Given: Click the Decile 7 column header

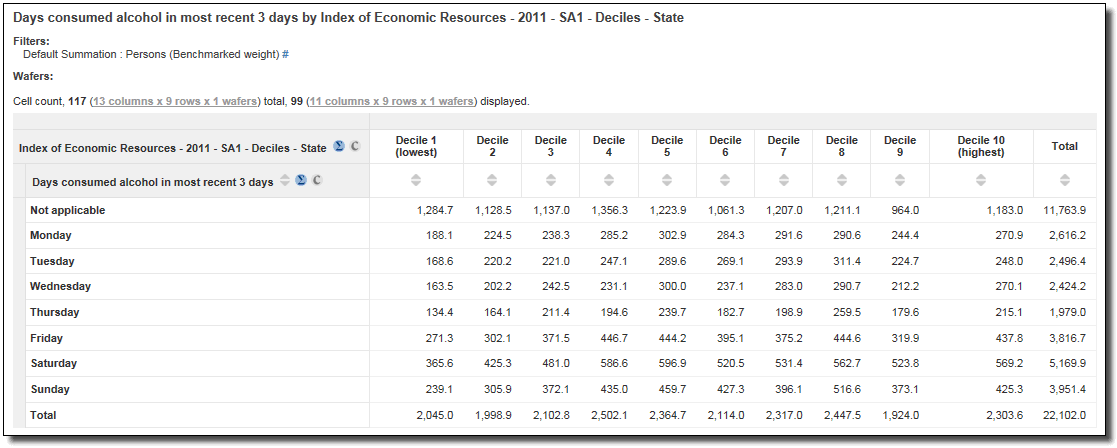Looking at the screenshot, I should point(783,146).
